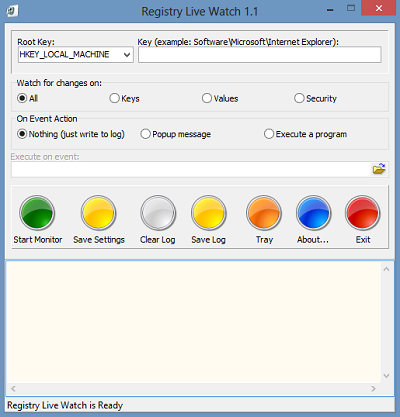Click the log scrollbar down arrow
The image size is (400, 417).
click(x=386, y=376)
